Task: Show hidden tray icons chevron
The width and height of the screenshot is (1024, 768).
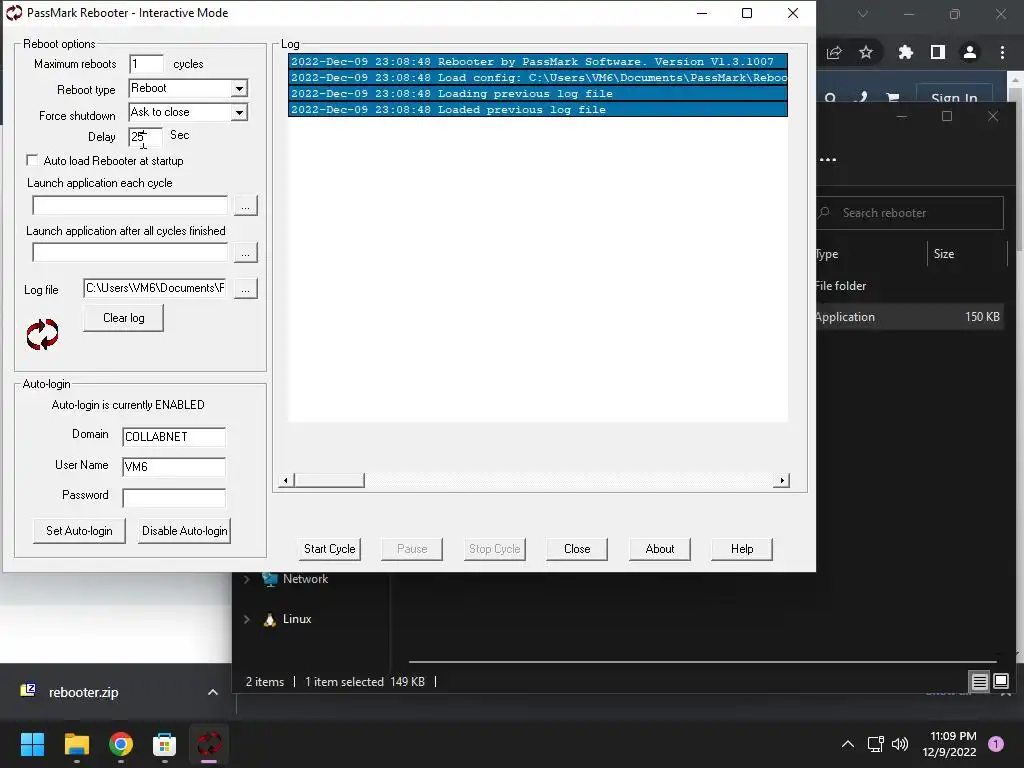Action: (x=848, y=744)
